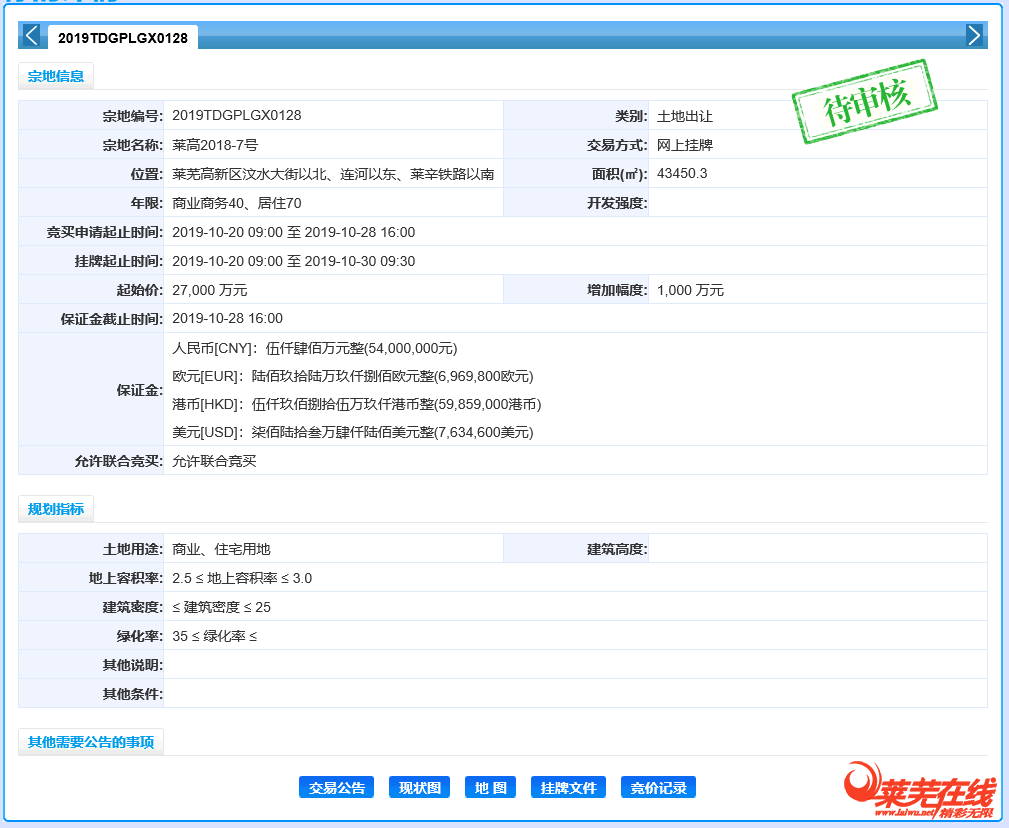
Task: Click the transaction method 网上挂牌
Action: [x=685, y=145]
